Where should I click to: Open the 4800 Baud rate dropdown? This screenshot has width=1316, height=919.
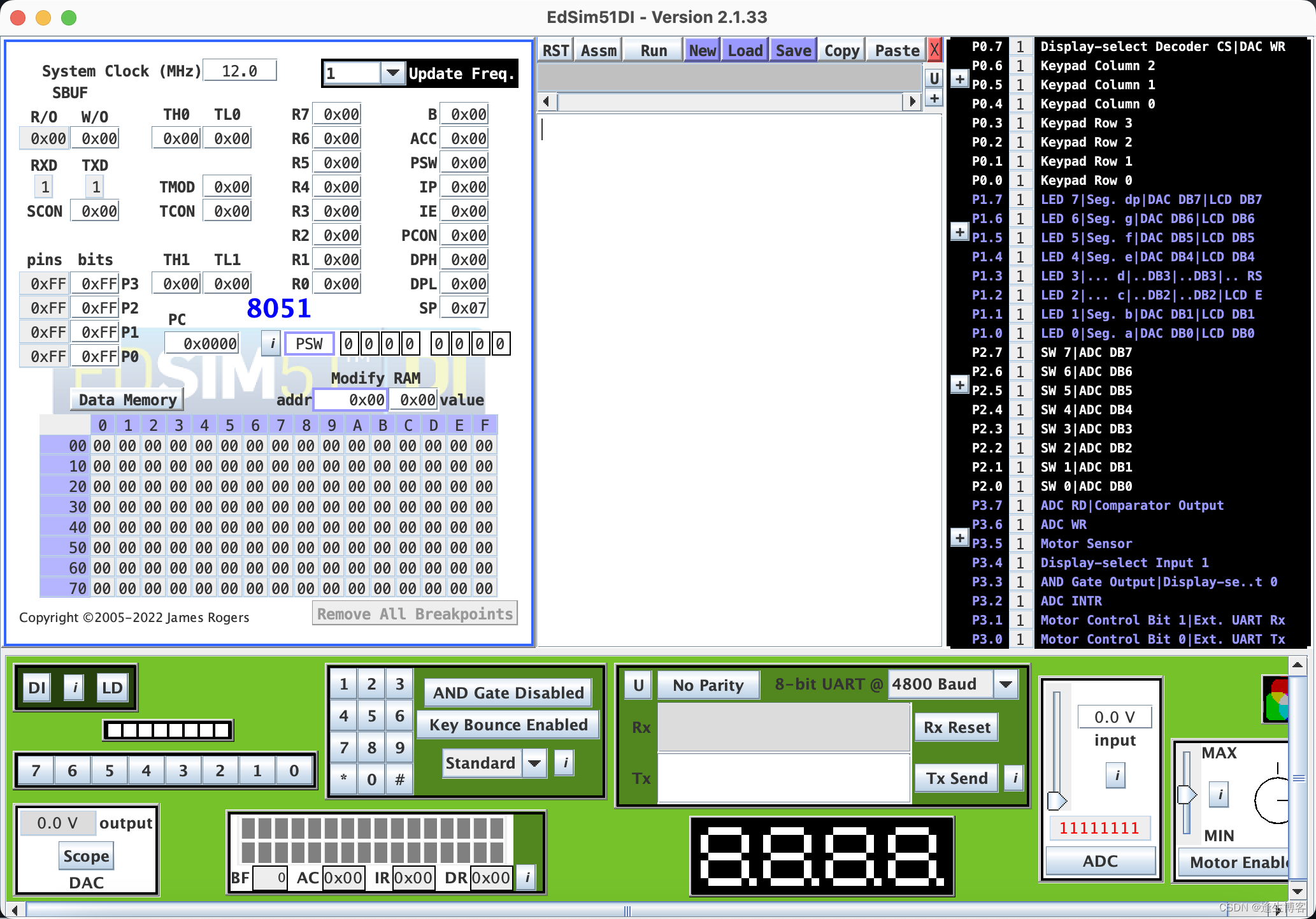point(1006,684)
